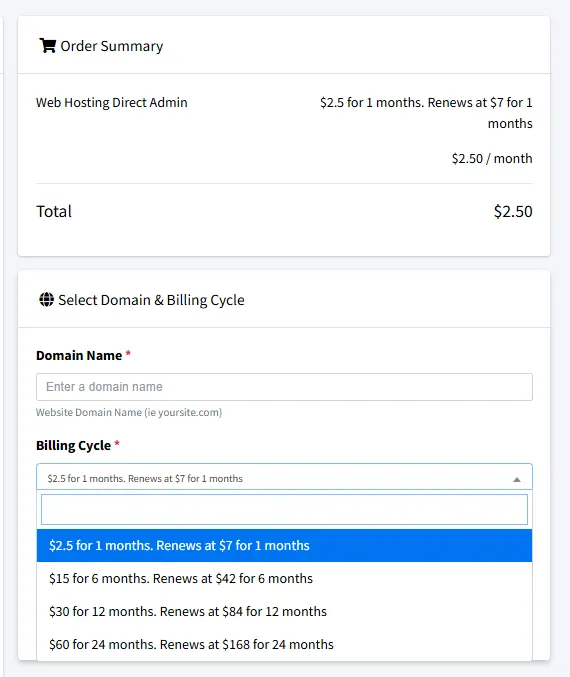Screen dimensions: 570x677
Task: Select the $60 for 24 months option
Action: (284, 644)
